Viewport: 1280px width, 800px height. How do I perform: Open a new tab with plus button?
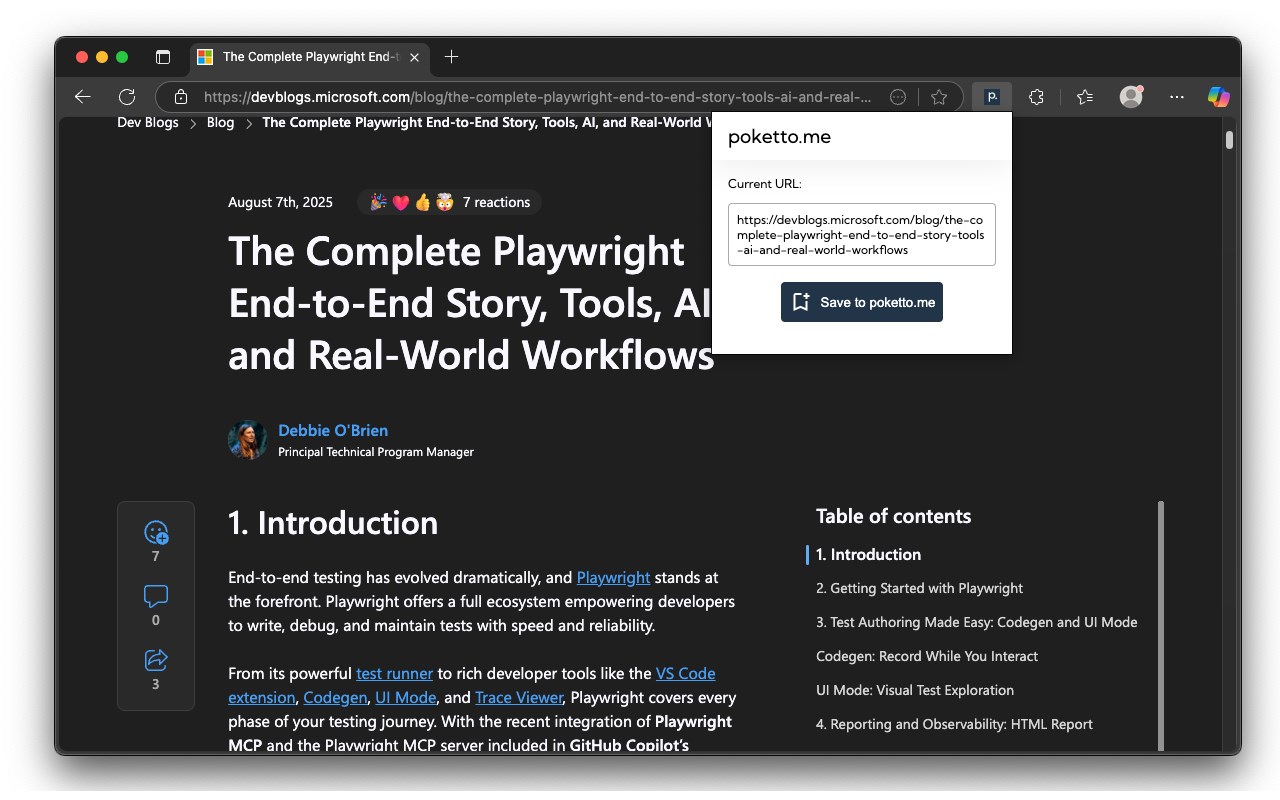(451, 57)
